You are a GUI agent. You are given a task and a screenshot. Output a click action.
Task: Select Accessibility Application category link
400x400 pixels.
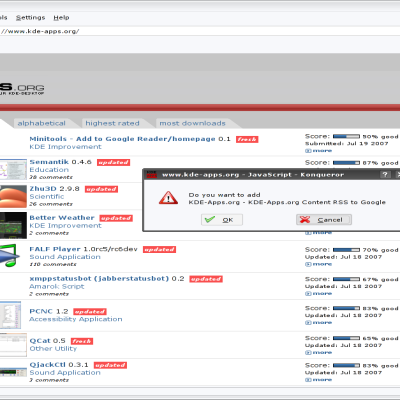tap(76, 319)
